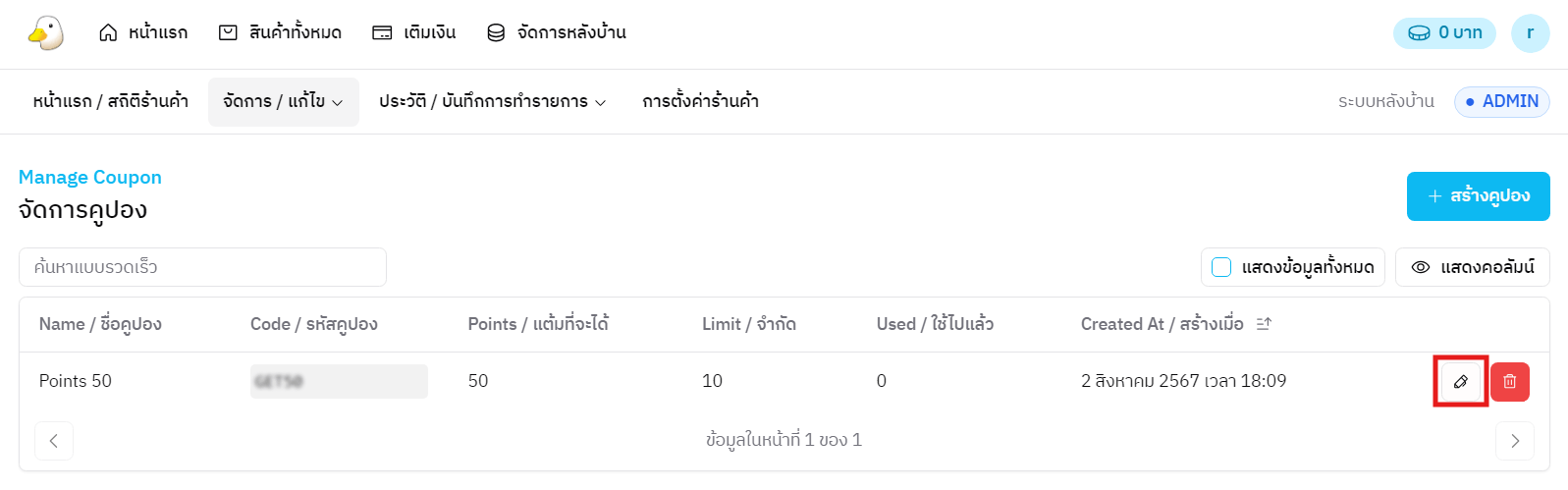Open จัดการหลังบ้าน backend menu

coord(557,32)
